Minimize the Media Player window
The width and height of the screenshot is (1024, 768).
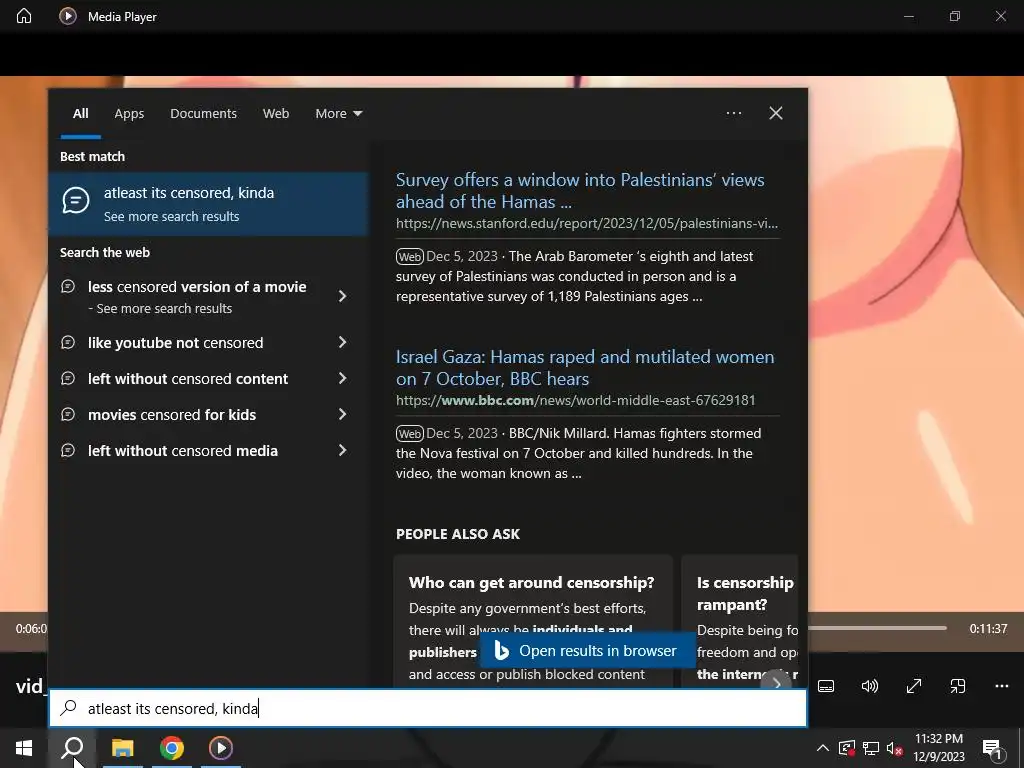click(x=909, y=16)
